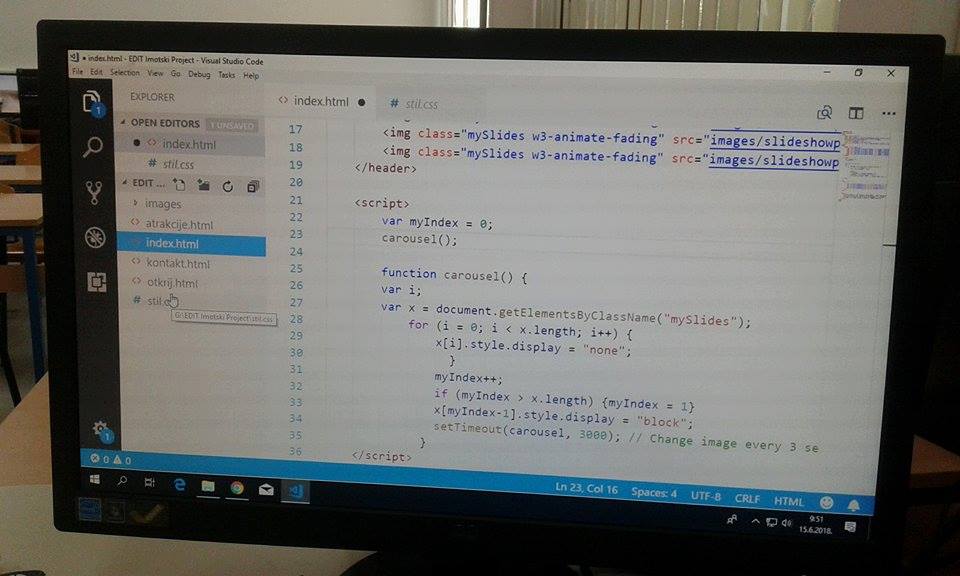The width and height of the screenshot is (960, 576).
Task: Follow the images/slideshow link on line 18
Action: [x=774, y=160]
